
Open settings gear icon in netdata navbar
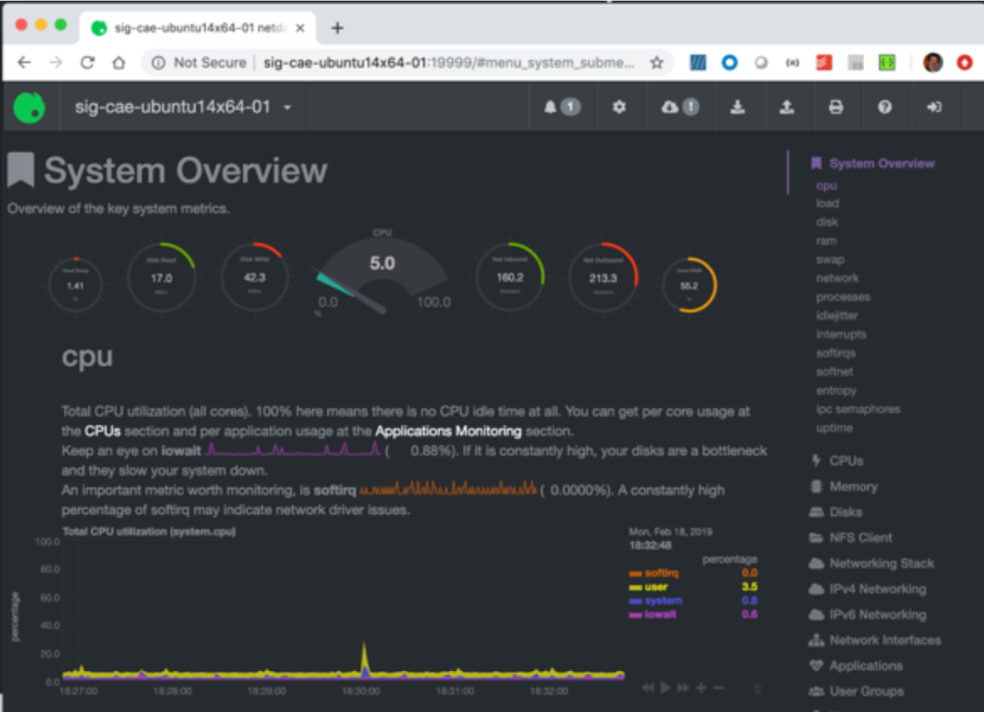tap(619, 107)
